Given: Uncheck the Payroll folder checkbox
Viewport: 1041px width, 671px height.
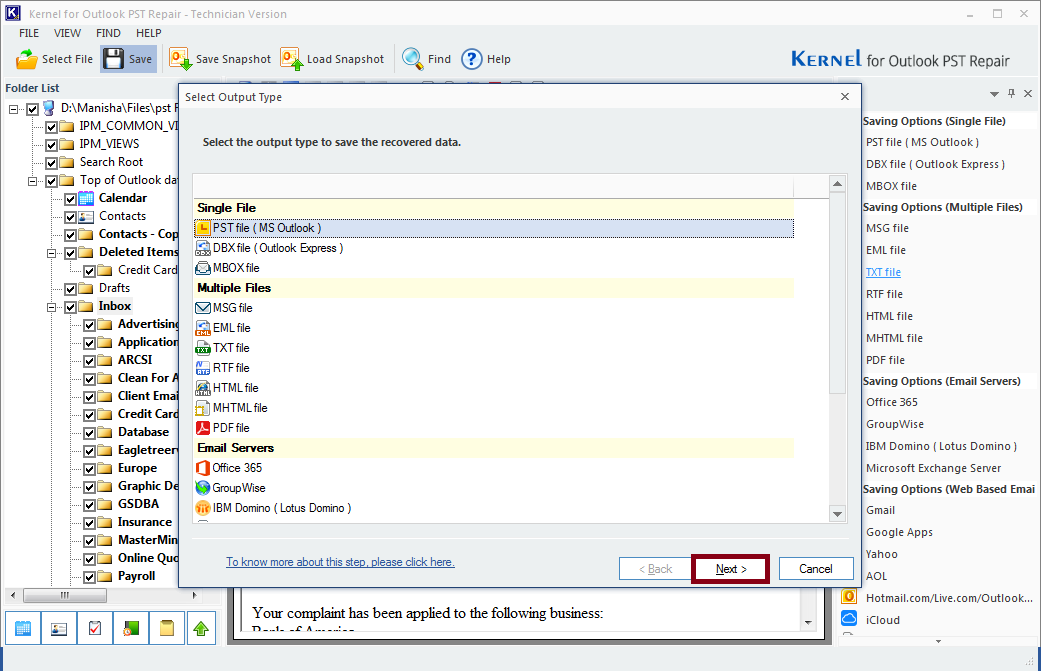Looking at the screenshot, I should pos(90,577).
